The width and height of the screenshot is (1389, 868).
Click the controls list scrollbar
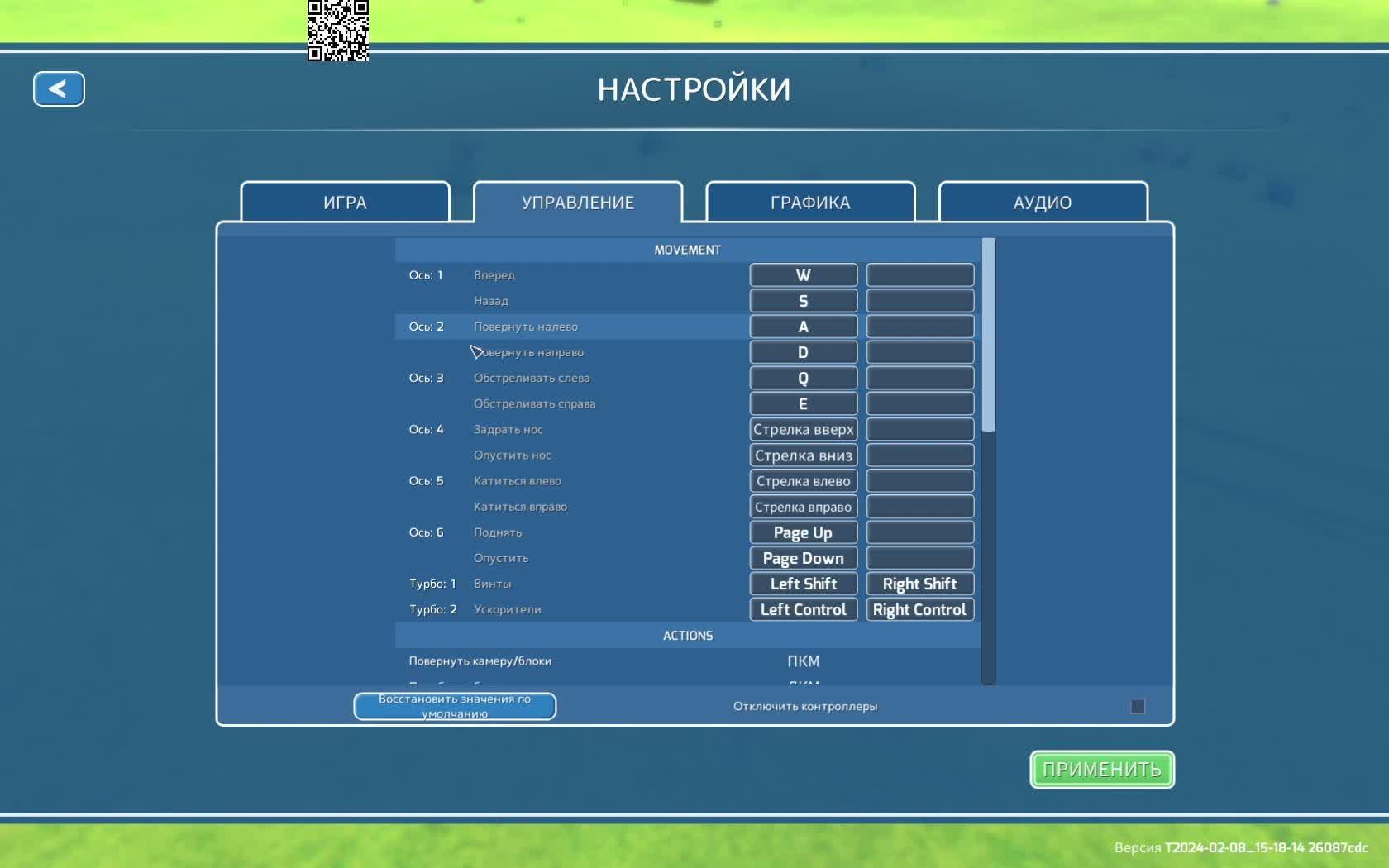988,335
